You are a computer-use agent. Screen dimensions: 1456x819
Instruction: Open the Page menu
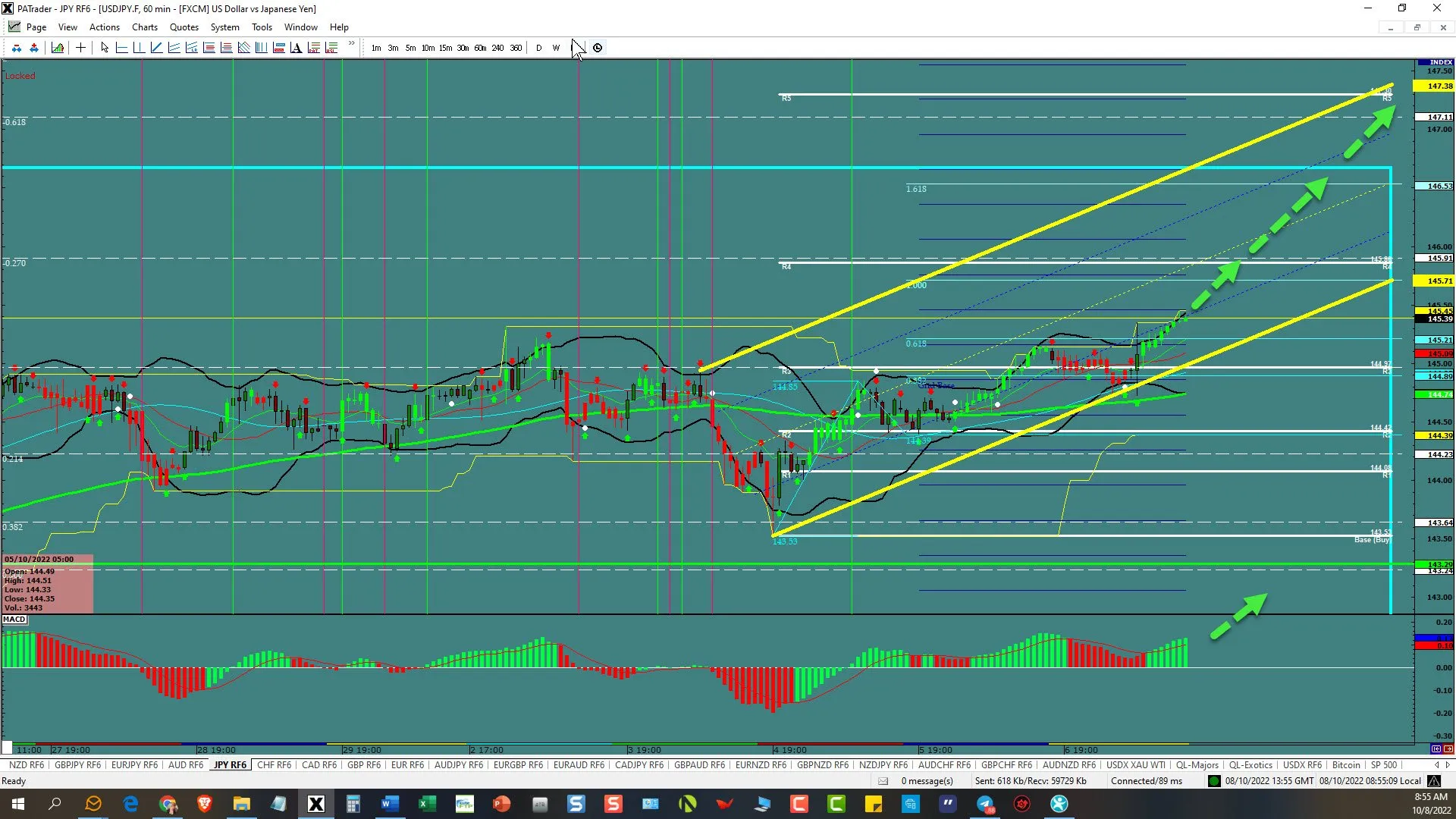click(x=36, y=27)
